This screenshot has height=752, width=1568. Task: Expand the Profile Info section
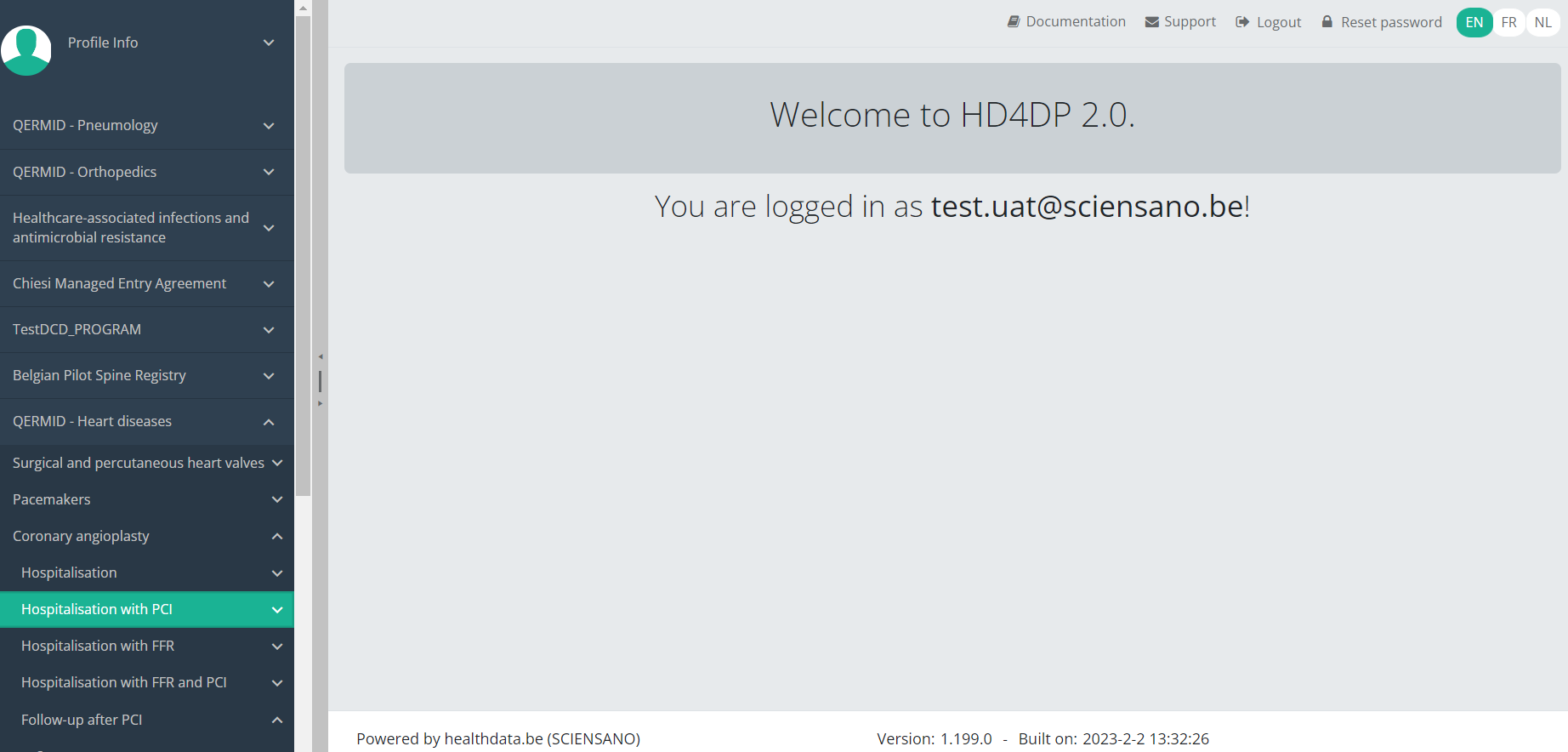269,43
